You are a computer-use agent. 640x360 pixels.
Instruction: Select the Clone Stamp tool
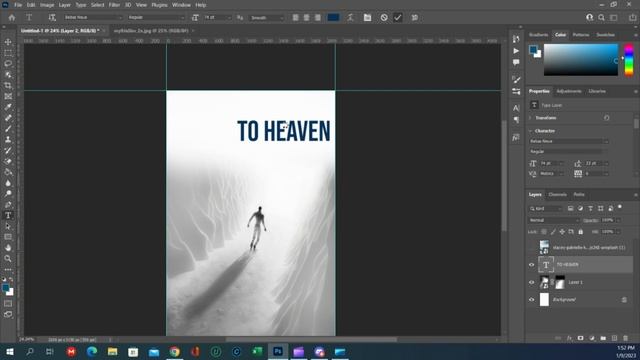click(x=8, y=140)
